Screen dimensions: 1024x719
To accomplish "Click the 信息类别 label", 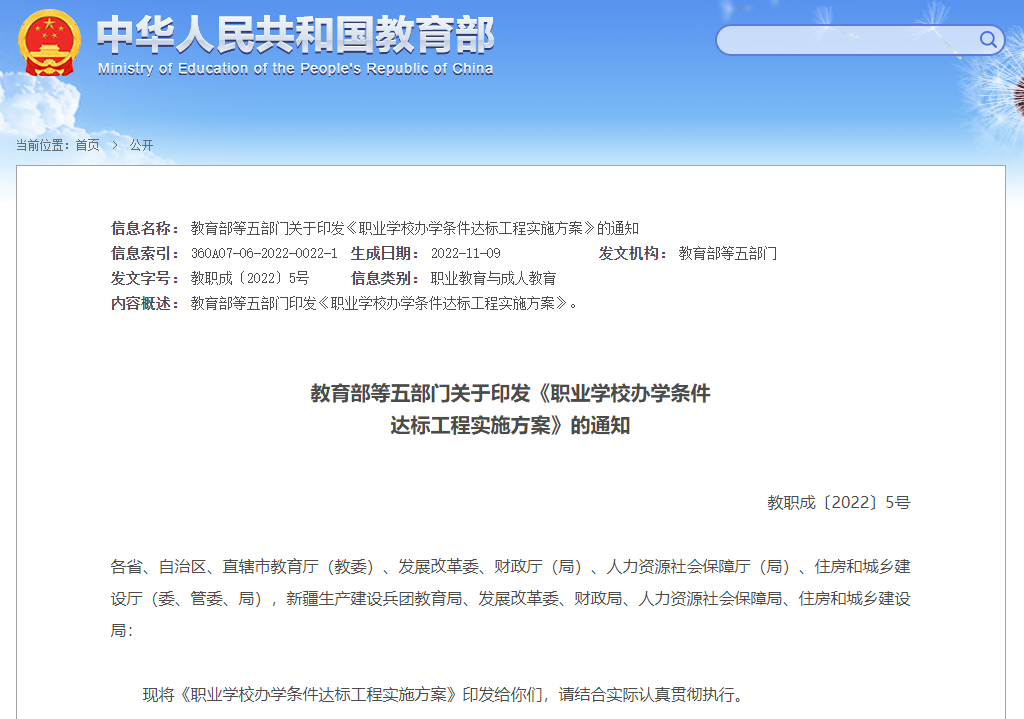I will click(385, 278).
